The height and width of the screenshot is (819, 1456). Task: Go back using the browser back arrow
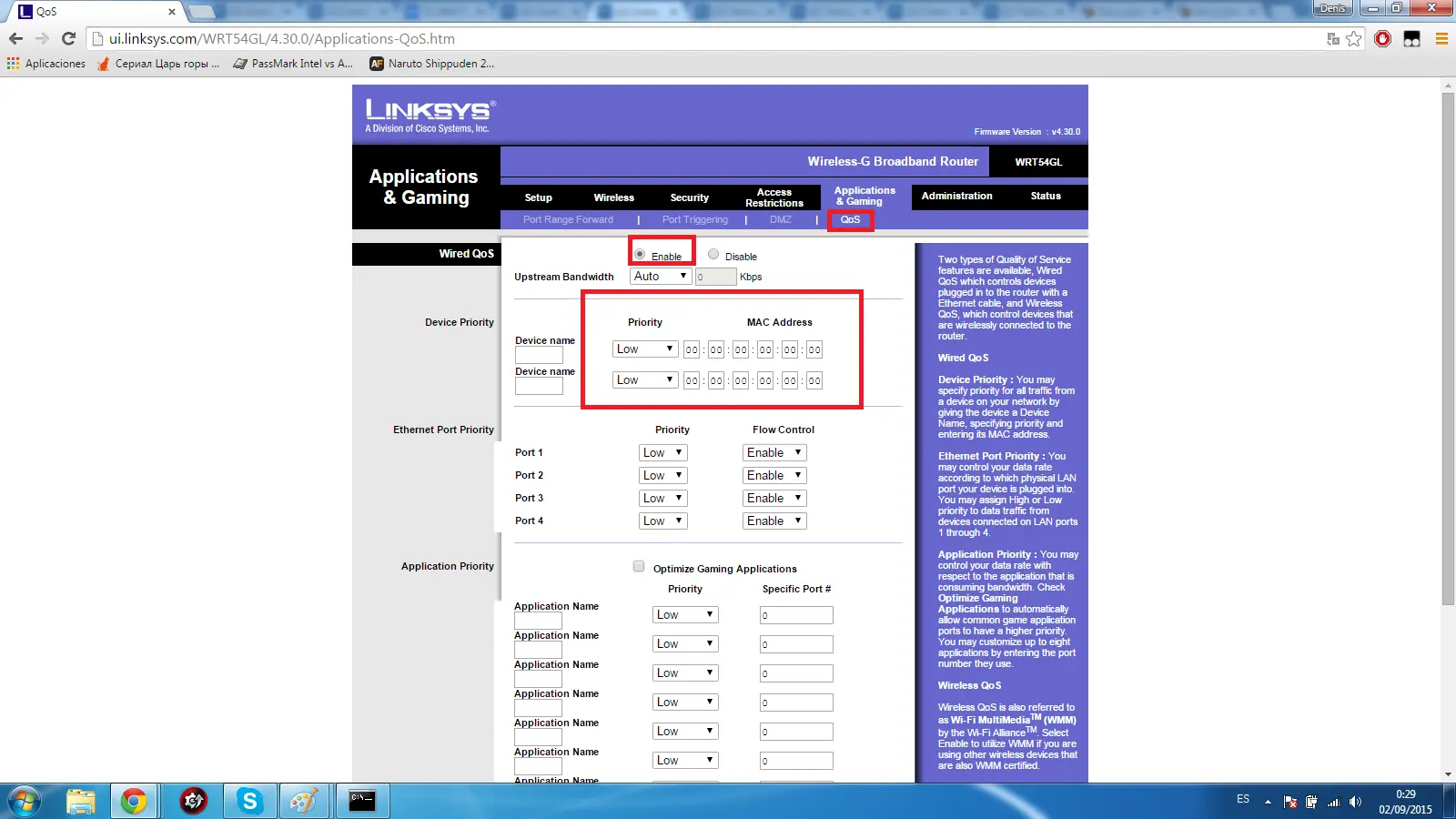click(15, 39)
